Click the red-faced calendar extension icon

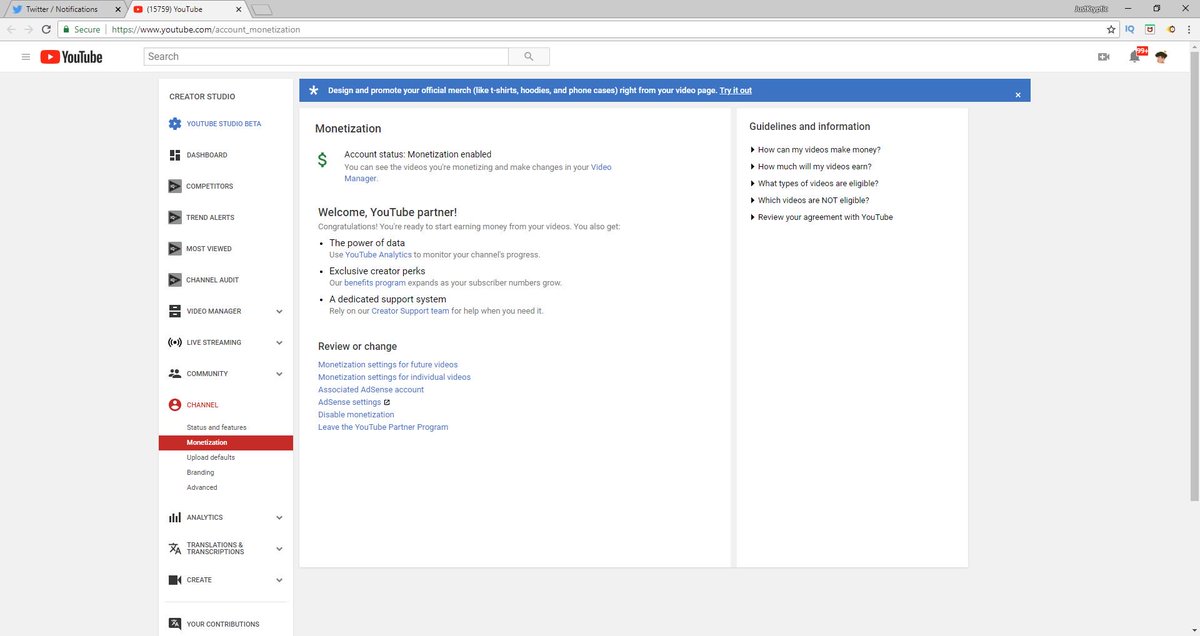pyautogui.click(x=1150, y=29)
